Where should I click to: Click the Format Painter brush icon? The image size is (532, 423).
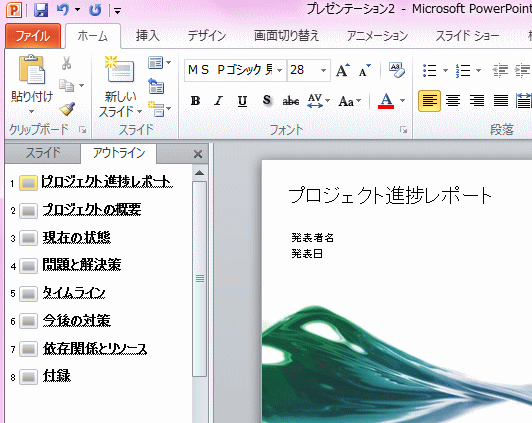click(67, 109)
